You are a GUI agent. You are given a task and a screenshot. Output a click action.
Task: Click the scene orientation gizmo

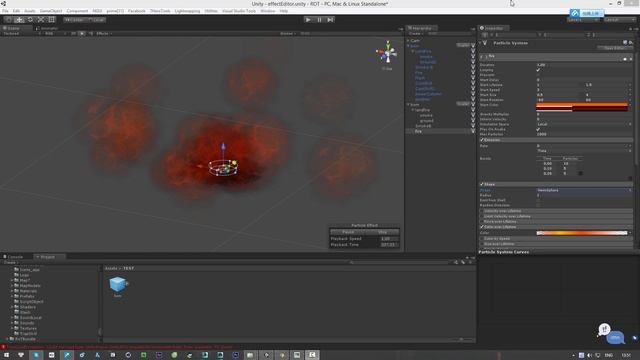[x=387, y=53]
